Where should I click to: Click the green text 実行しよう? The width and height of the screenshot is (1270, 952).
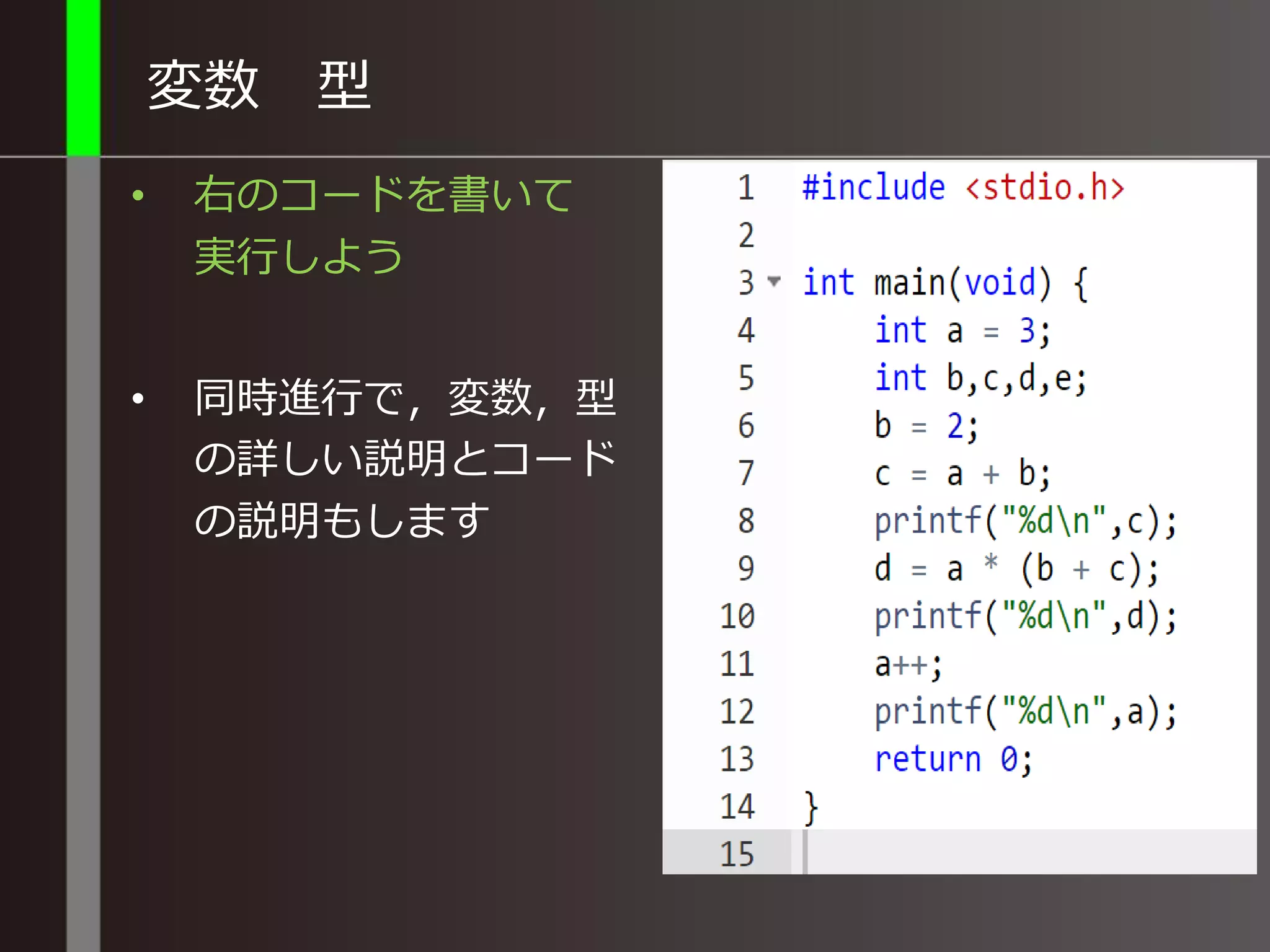click(x=299, y=256)
